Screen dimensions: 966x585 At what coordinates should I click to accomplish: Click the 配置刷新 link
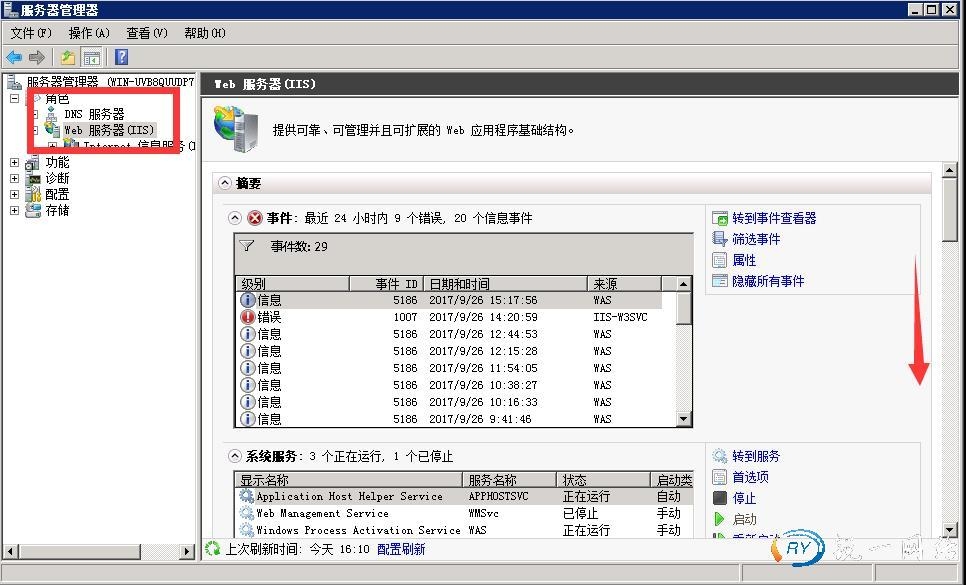[x=401, y=549]
